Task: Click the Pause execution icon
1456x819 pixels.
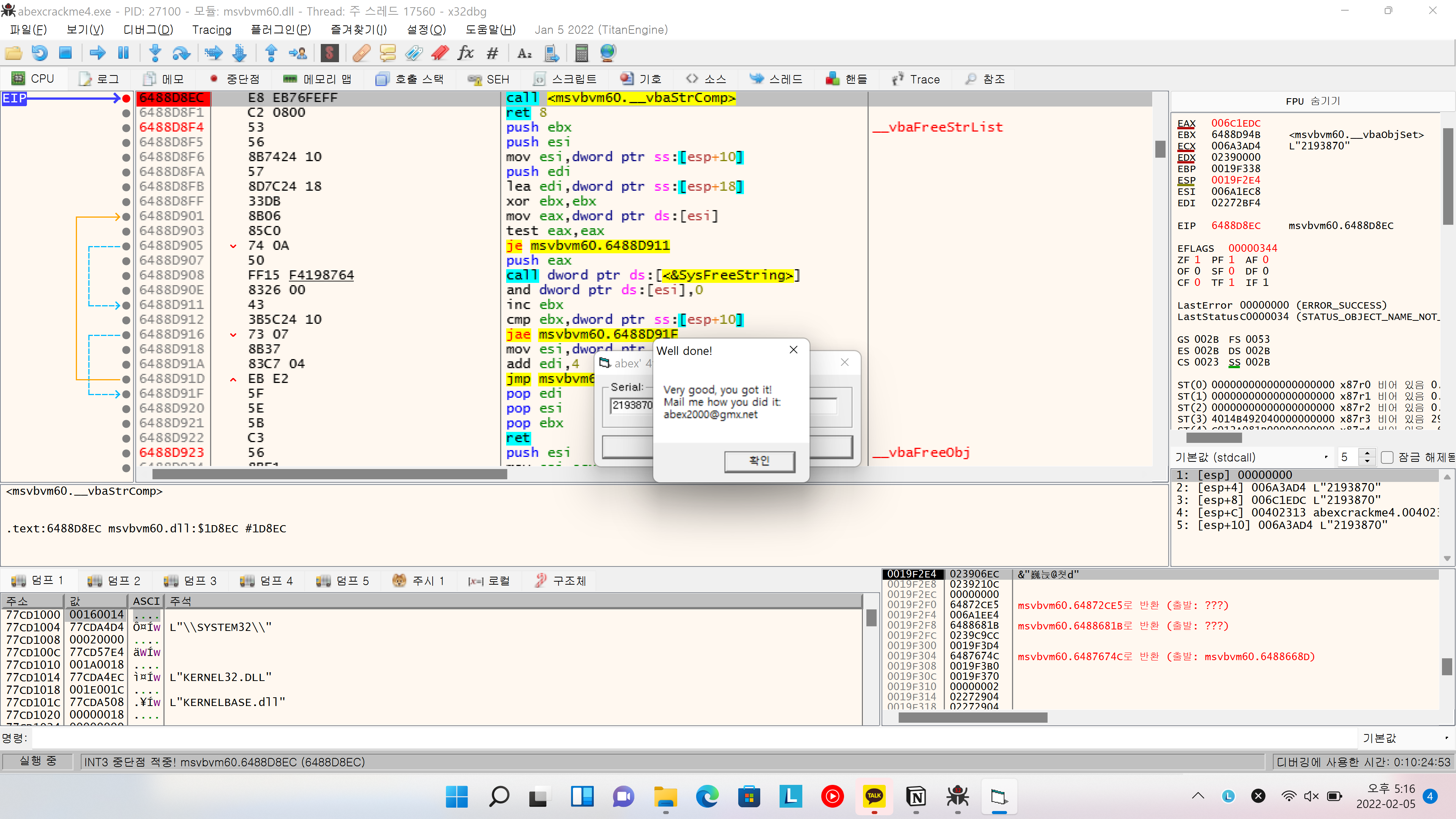Action: click(x=123, y=53)
